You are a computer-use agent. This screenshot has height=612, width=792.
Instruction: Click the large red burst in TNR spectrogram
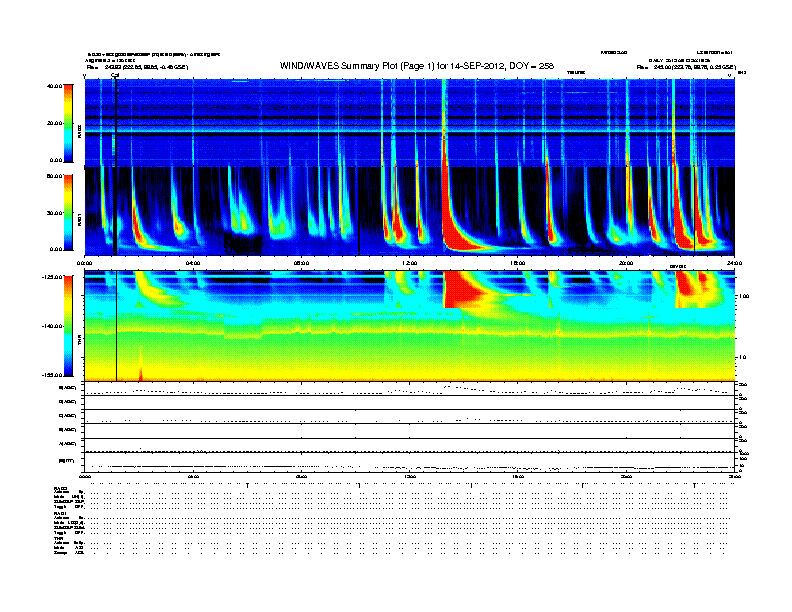pyautogui.click(x=462, y=289)
